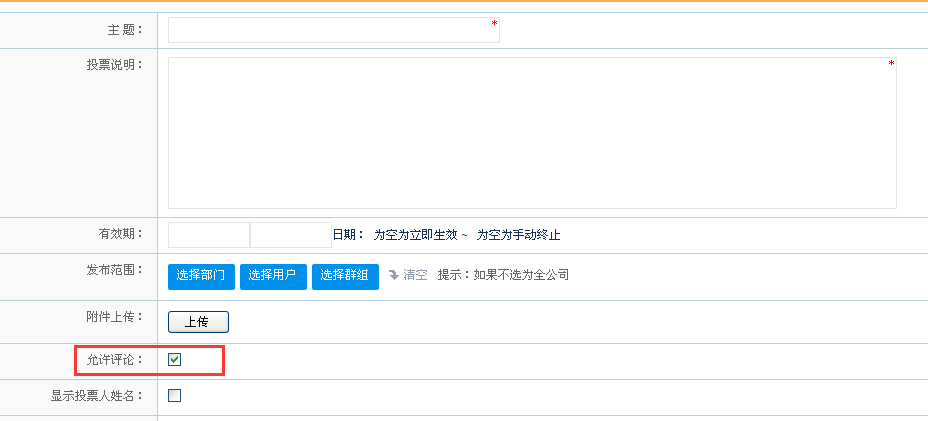Clear the publish scope via 清空
The height and width of the screenshot is (421, 928).
click(415, 275)
